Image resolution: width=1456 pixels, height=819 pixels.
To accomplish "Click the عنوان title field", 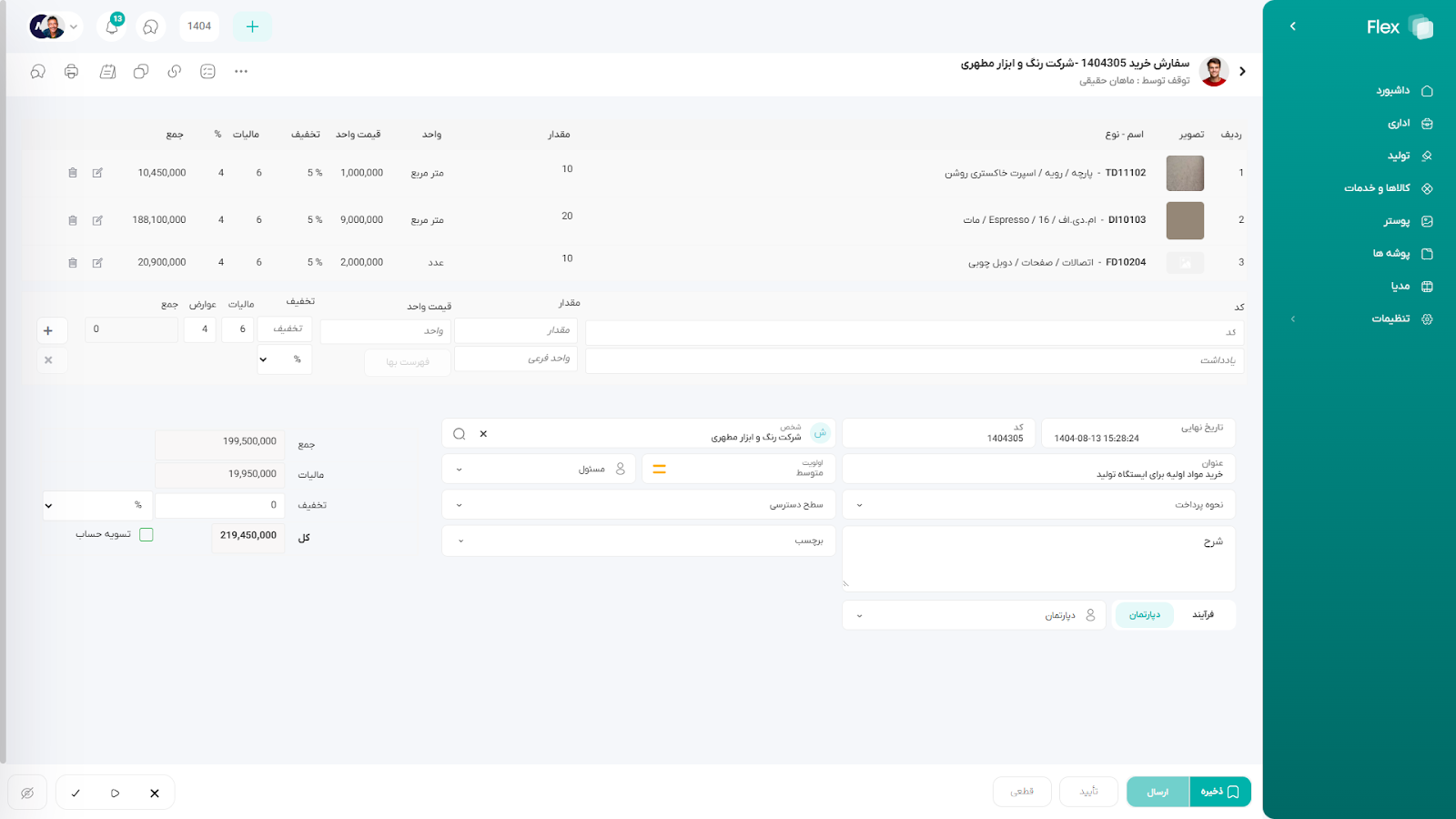I will [1038, 470].
